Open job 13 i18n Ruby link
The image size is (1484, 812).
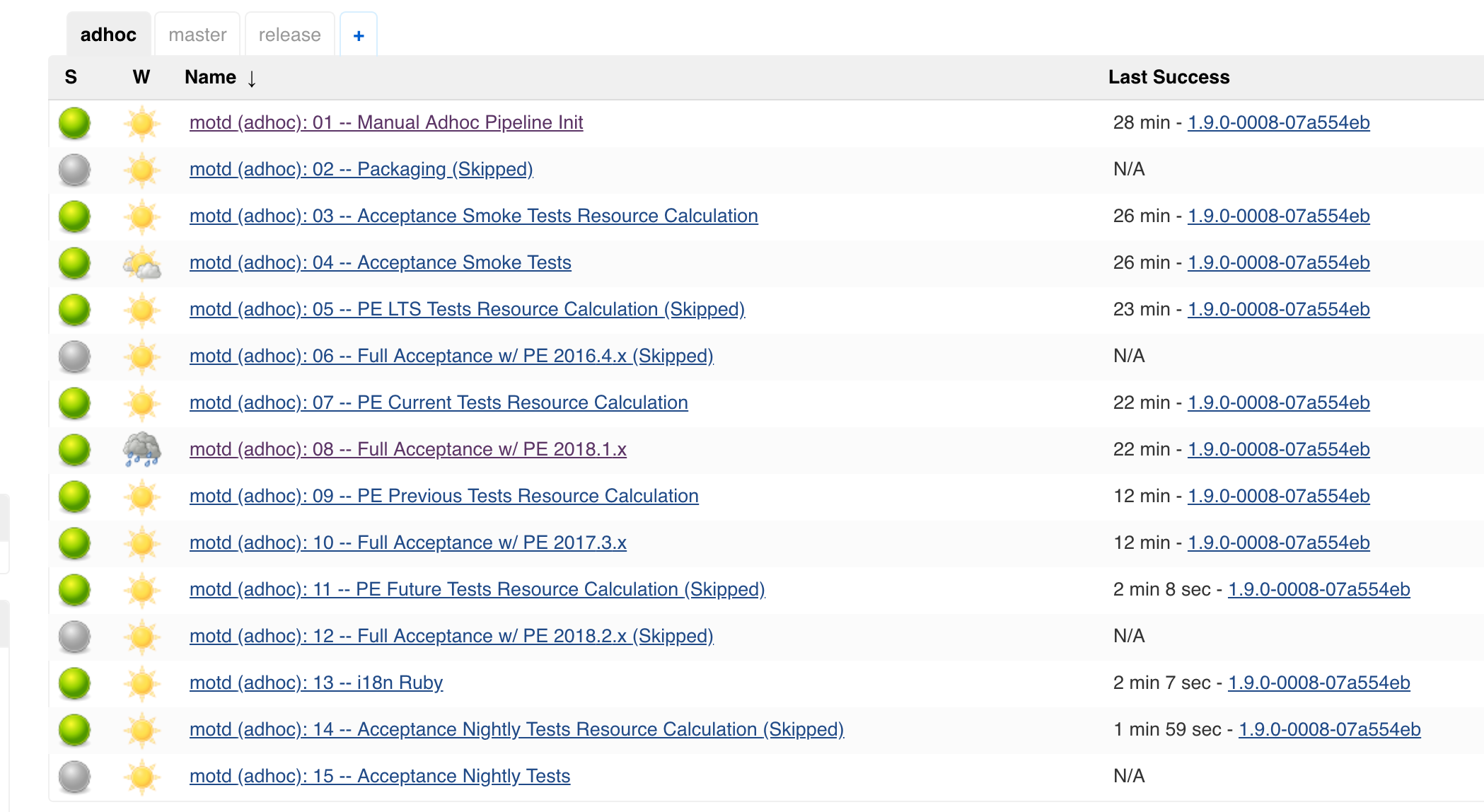[x=316, y=683]
